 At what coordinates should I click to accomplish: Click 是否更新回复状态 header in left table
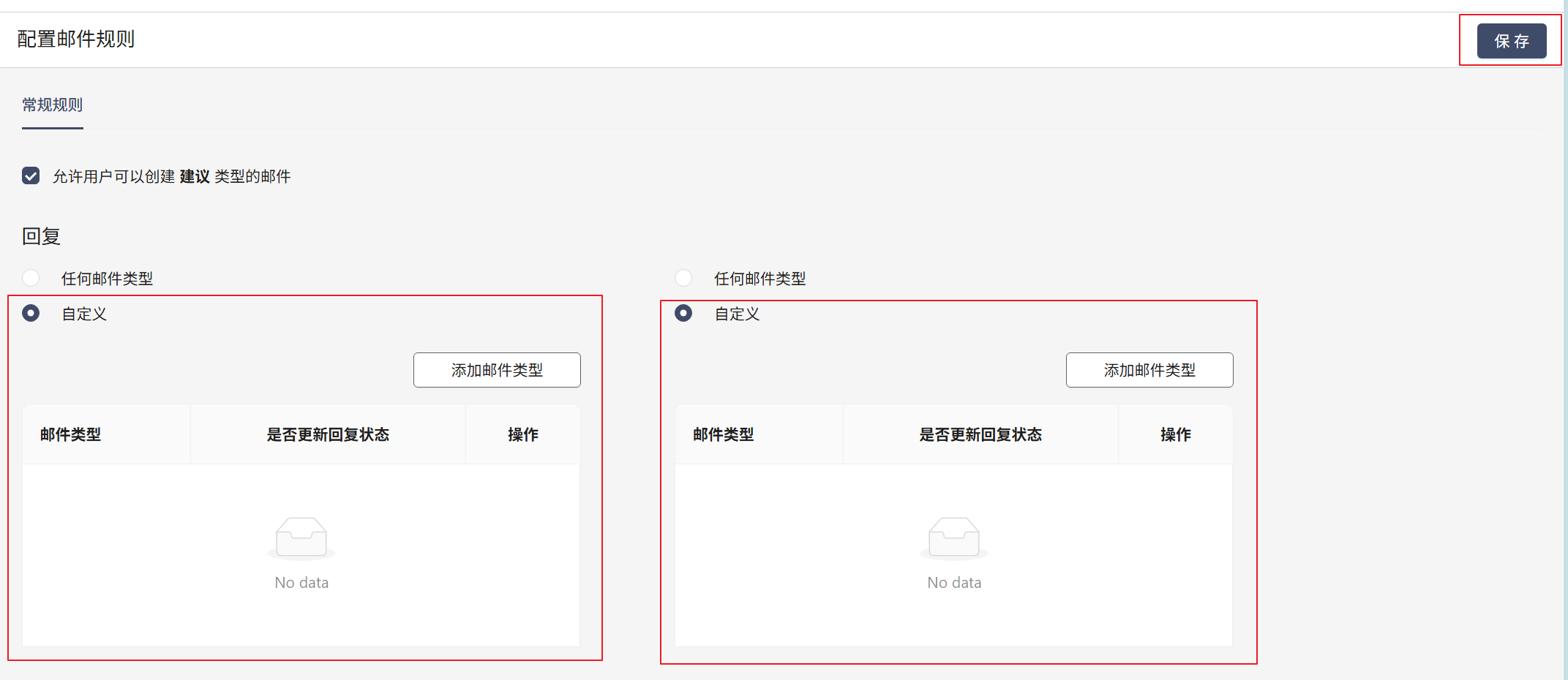click(x=328, y=435)
